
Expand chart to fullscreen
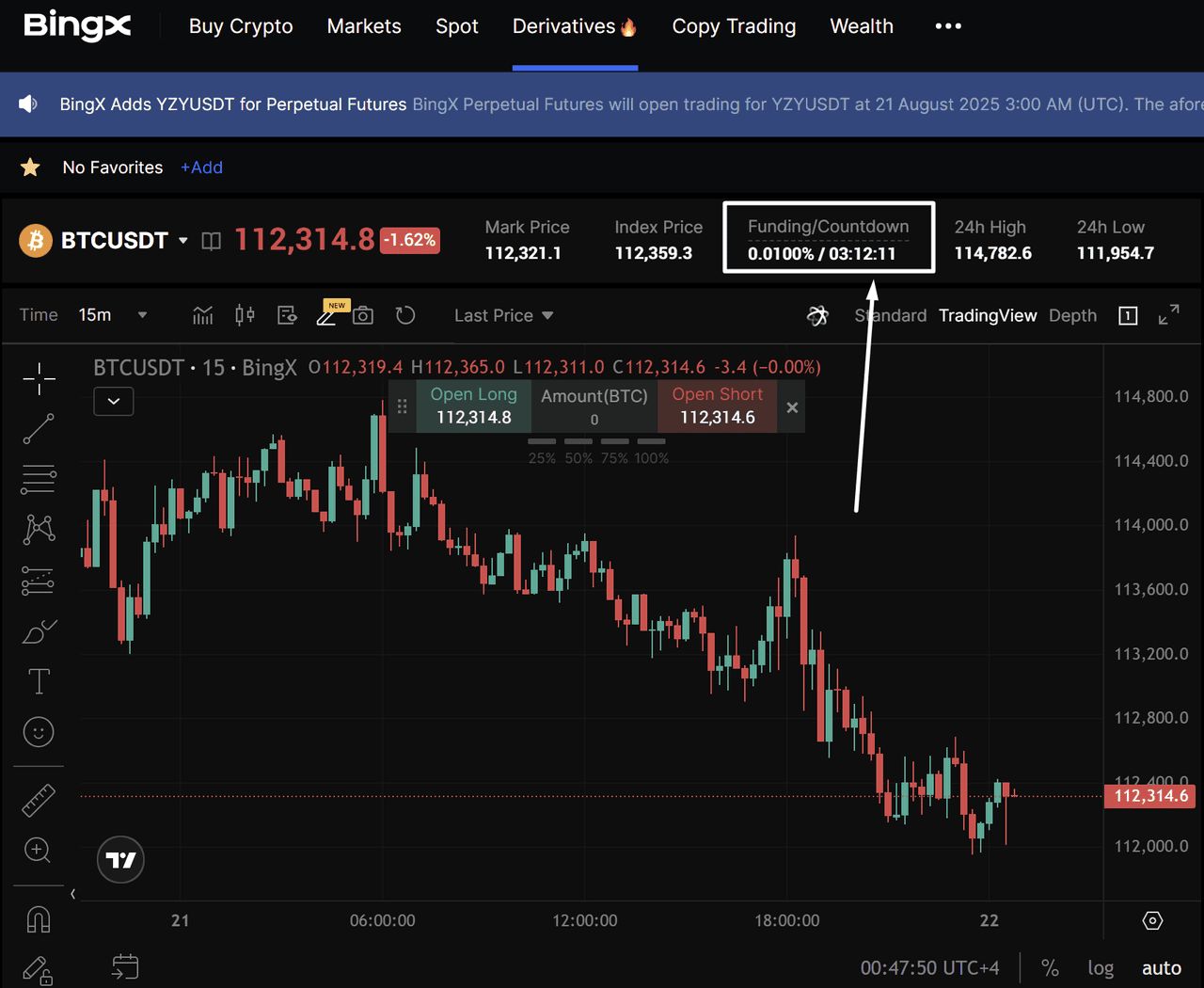click(x=1168, y=315)
